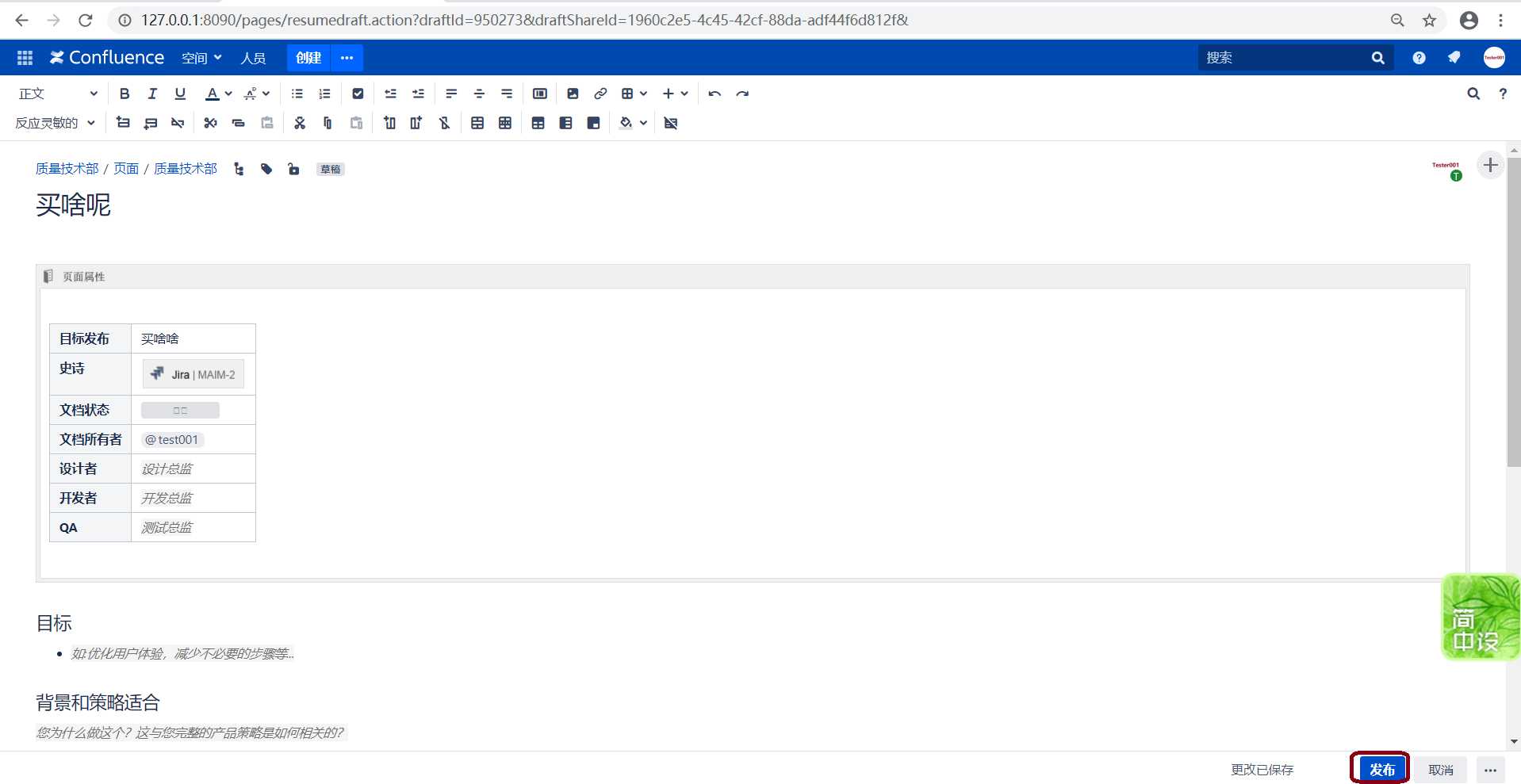Open the user avatar menu in the header

1494,58
